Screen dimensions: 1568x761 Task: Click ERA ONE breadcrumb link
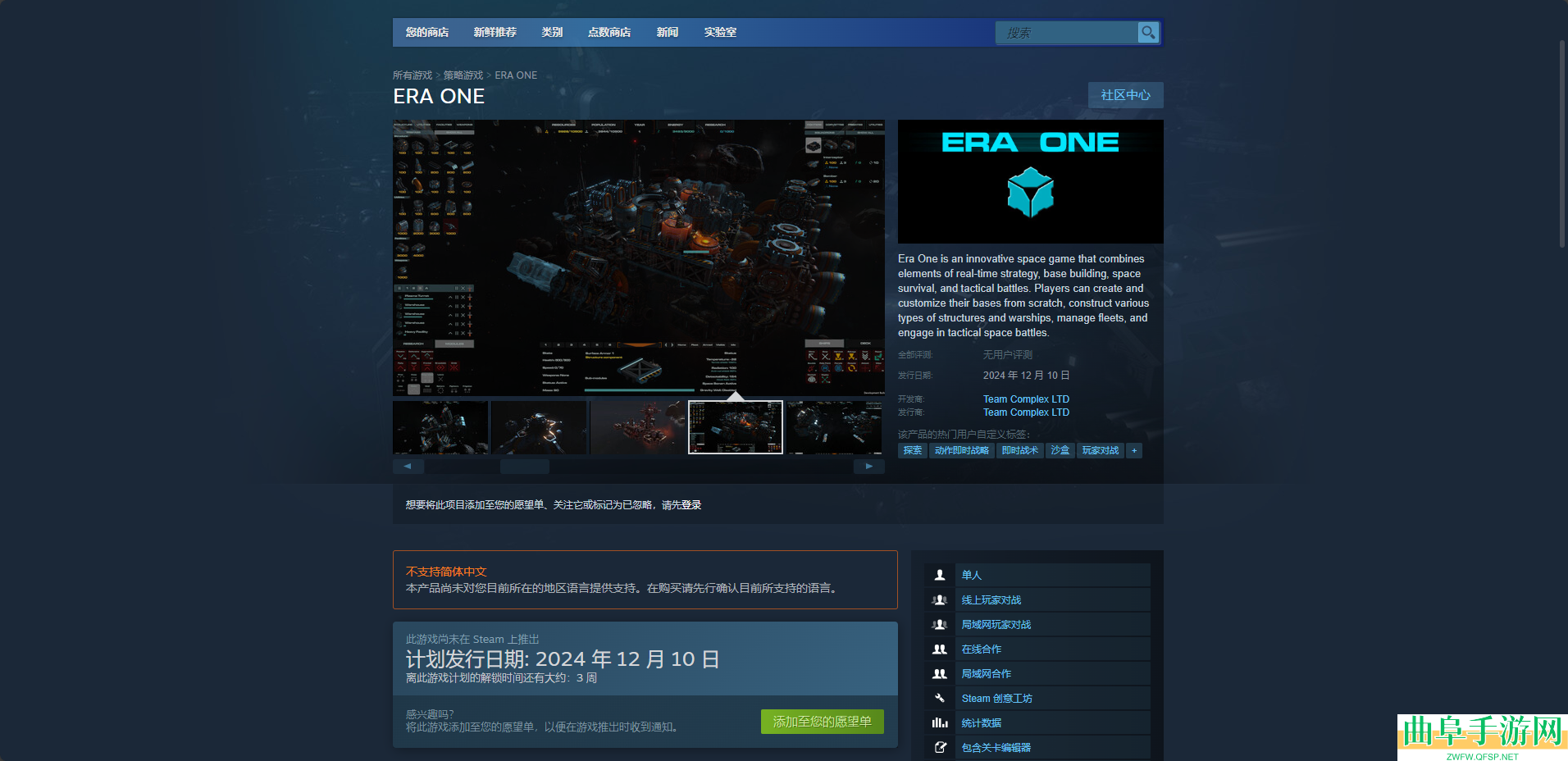tap(516, 75)
